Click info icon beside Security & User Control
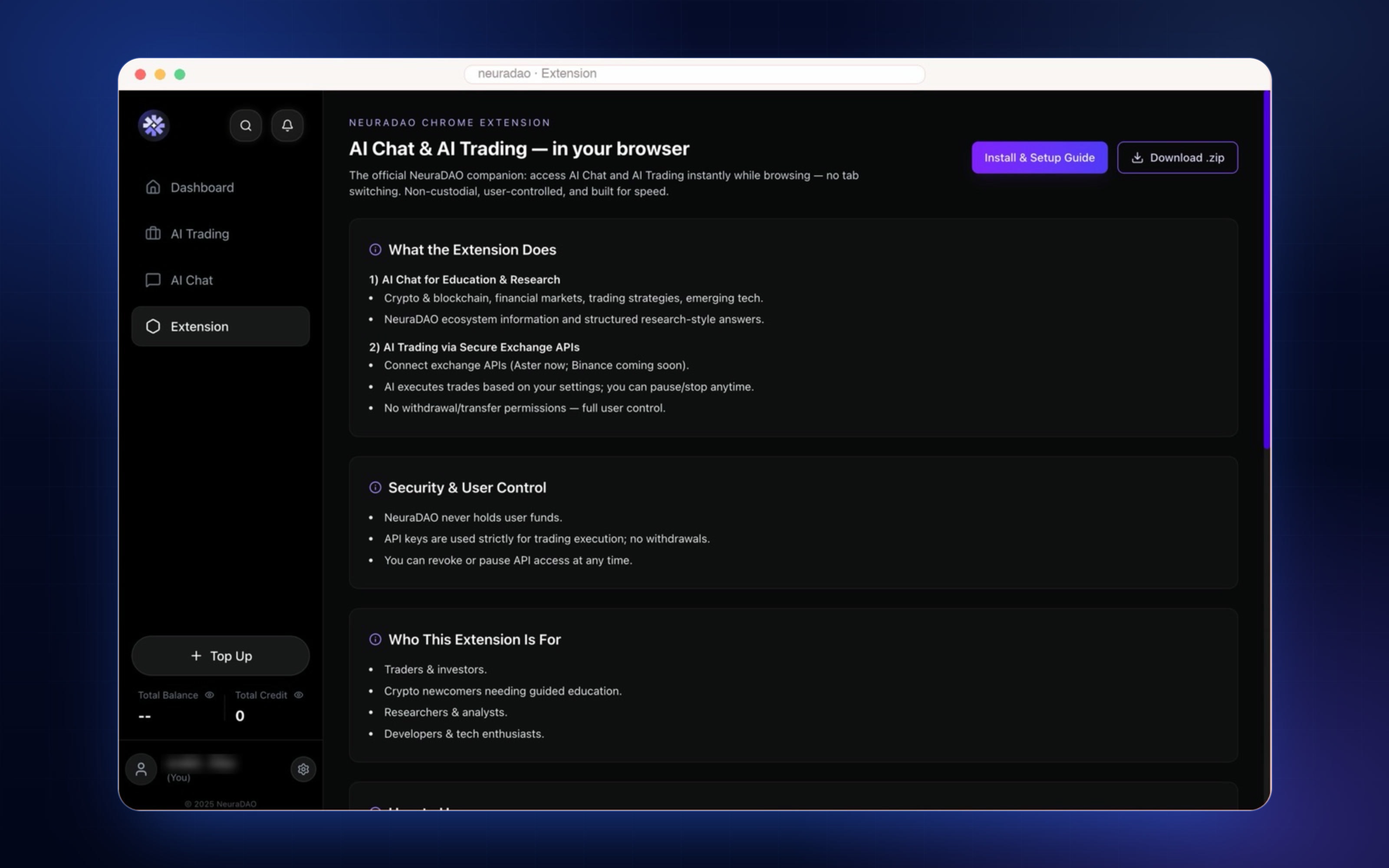 pos(375,487)
